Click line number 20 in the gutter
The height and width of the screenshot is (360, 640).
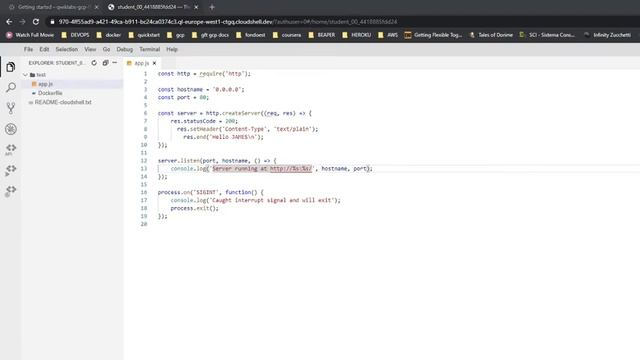tap(144, 224)
